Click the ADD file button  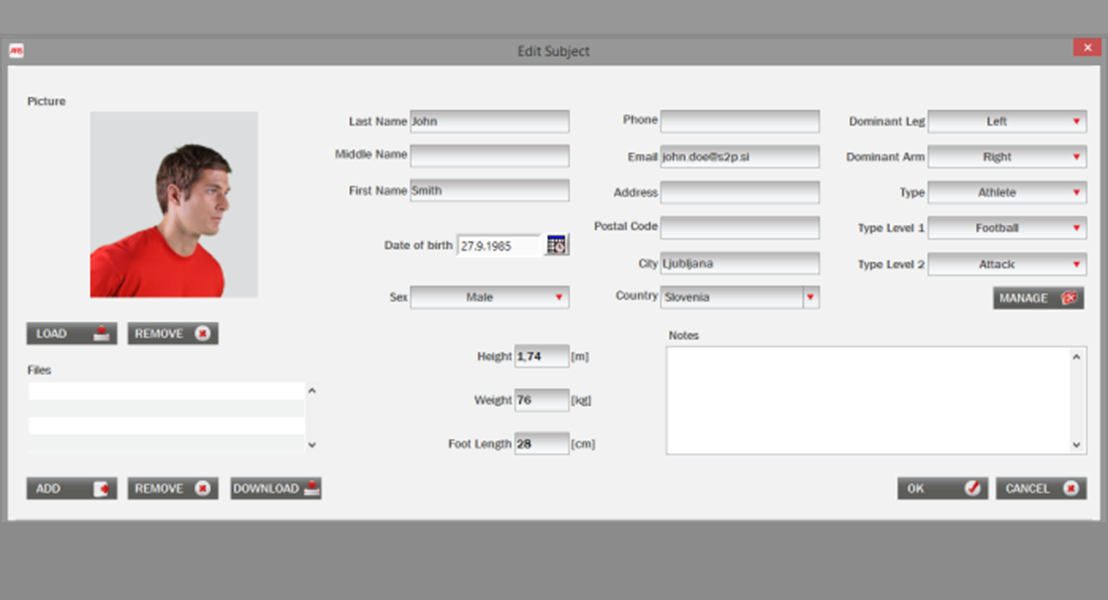click(x=71, y=489)
